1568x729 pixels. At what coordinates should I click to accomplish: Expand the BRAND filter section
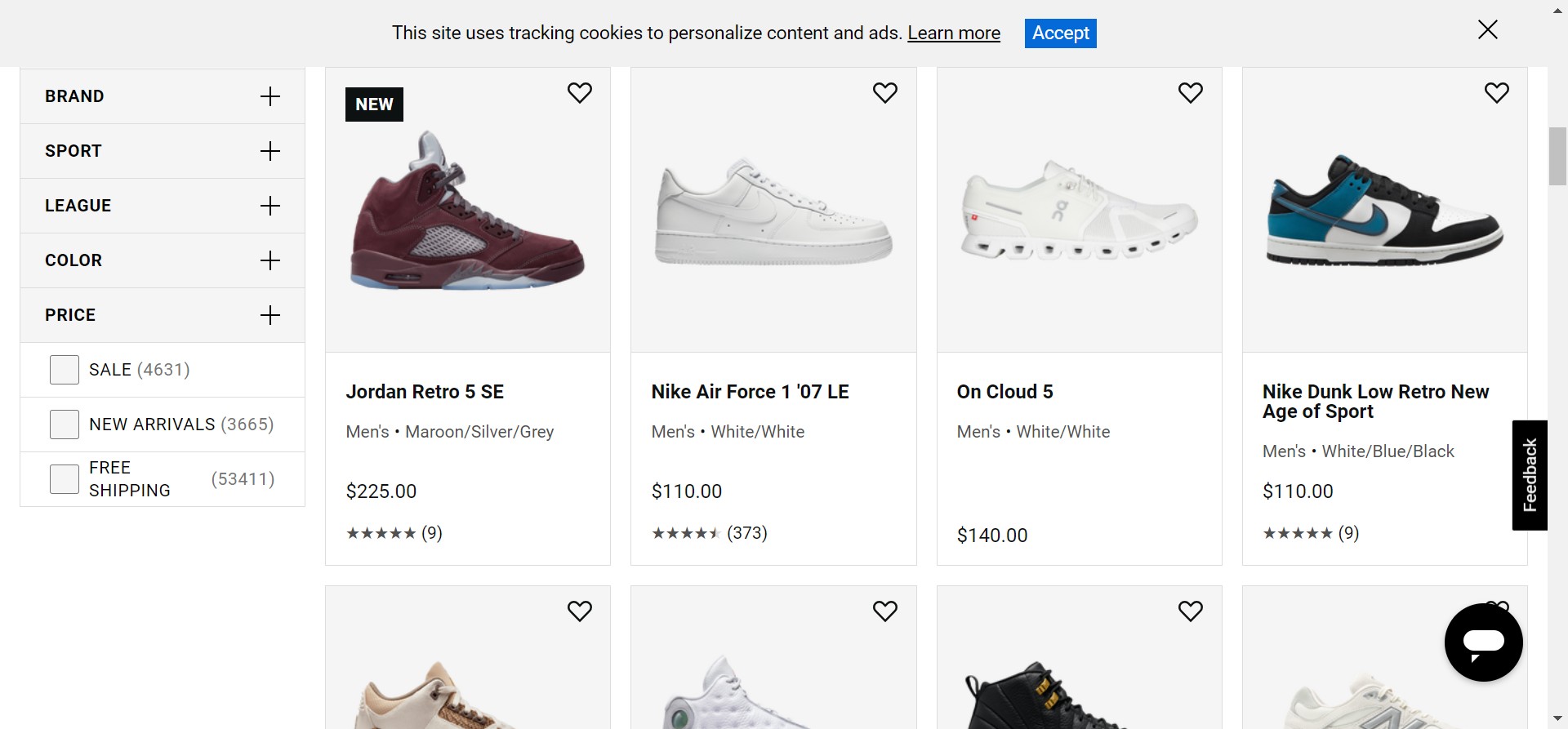(269, 96)
